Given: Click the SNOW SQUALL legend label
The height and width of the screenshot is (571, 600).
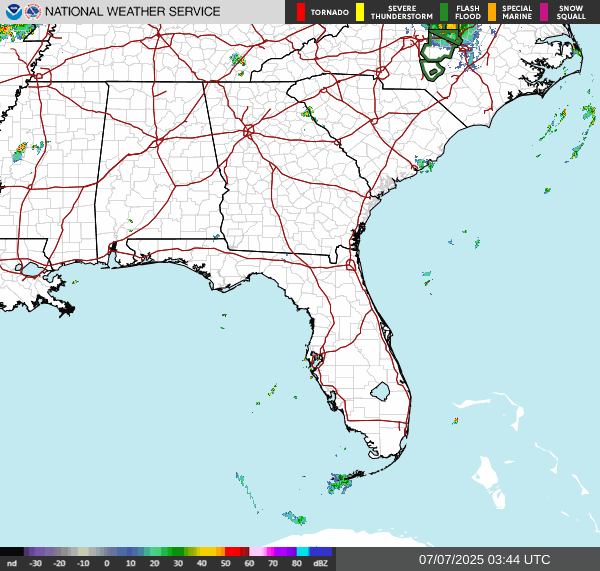Looking at the screenshot, I should [571, 13].
